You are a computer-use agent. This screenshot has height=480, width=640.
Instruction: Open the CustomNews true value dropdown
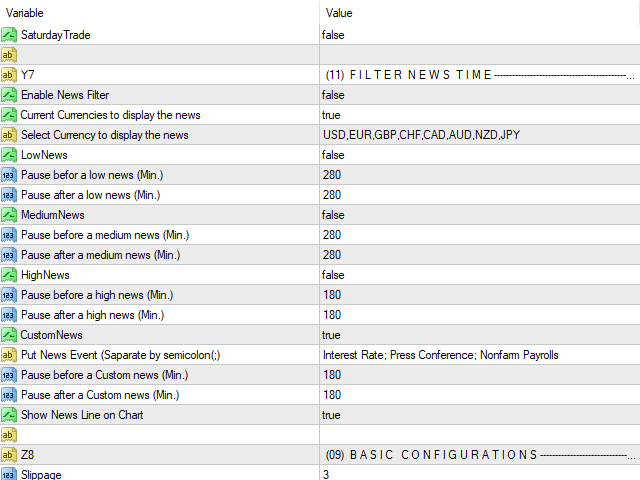pos(480,335)
